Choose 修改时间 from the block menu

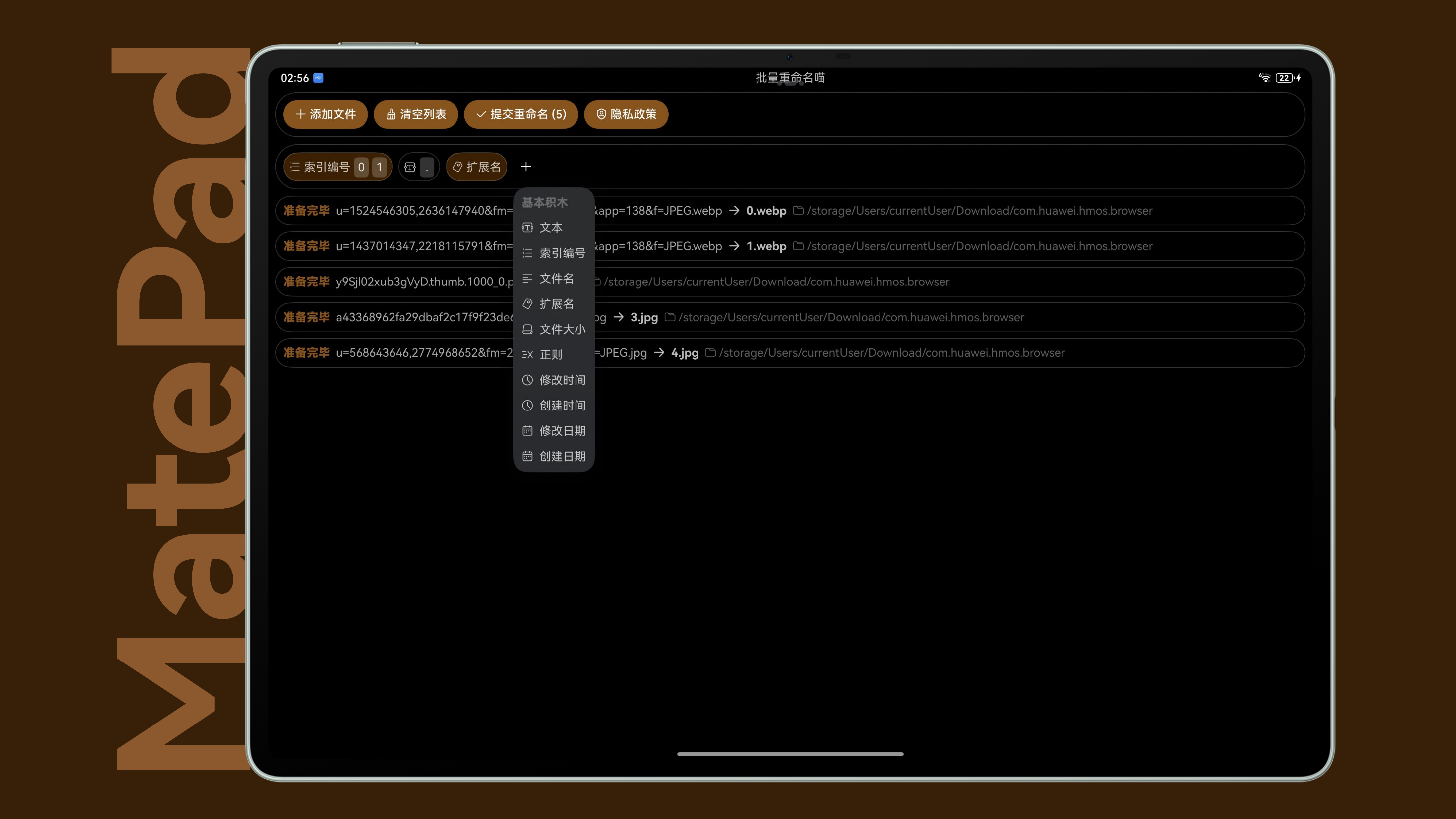[x=554, y=380]
